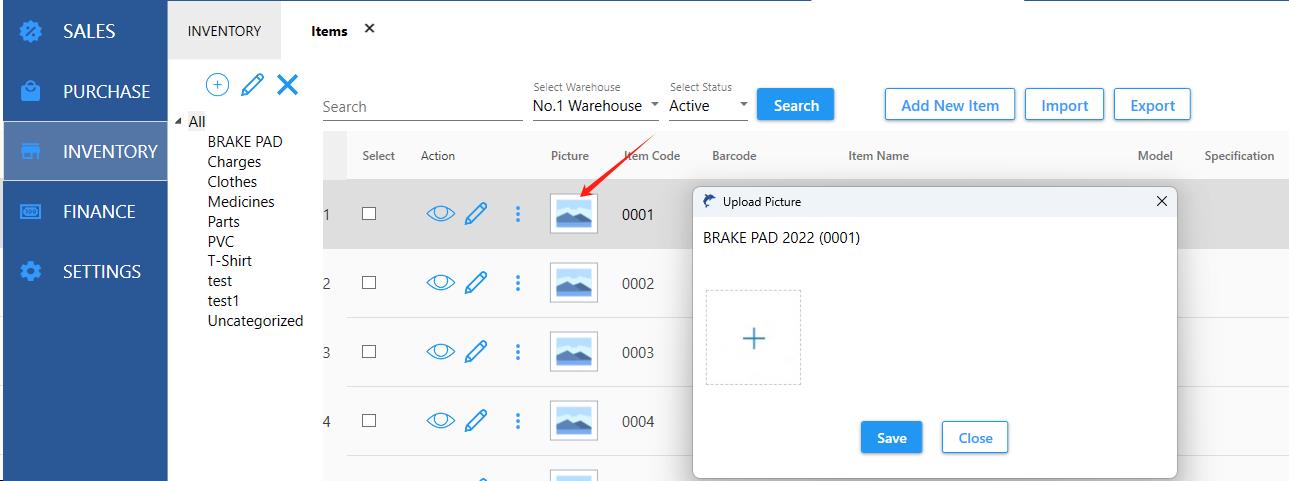1289x481 pixels.
Task: Collapse the All category tree node
Action: pyautogui.click(x=179, y=122)
